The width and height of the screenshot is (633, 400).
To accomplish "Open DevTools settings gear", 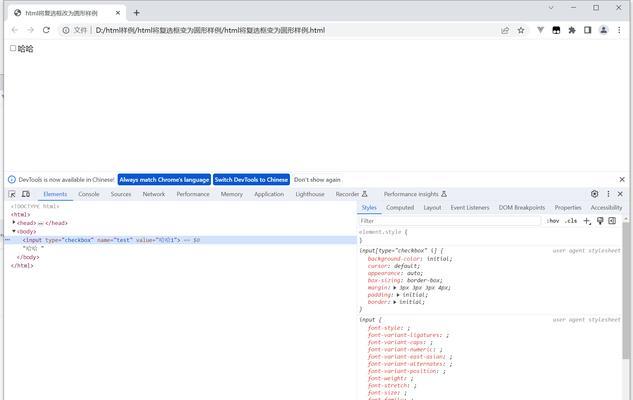I will click(x=594, y=194).
